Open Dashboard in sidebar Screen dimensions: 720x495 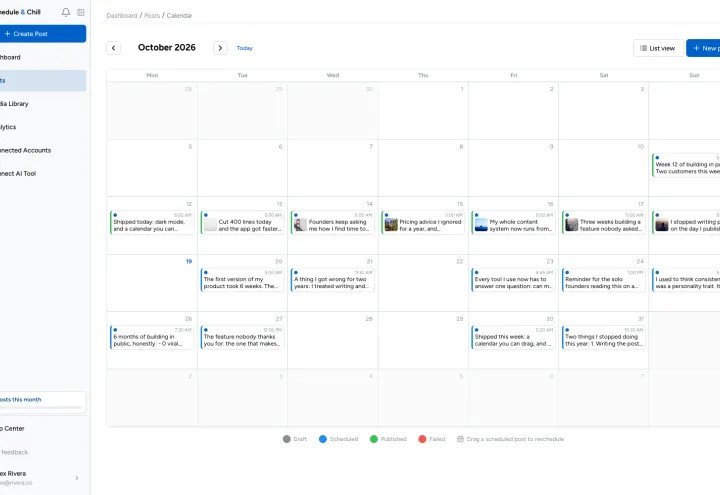42,57
